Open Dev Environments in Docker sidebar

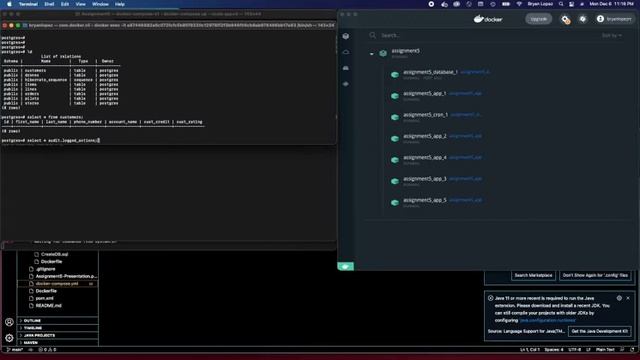coord(346,84)
